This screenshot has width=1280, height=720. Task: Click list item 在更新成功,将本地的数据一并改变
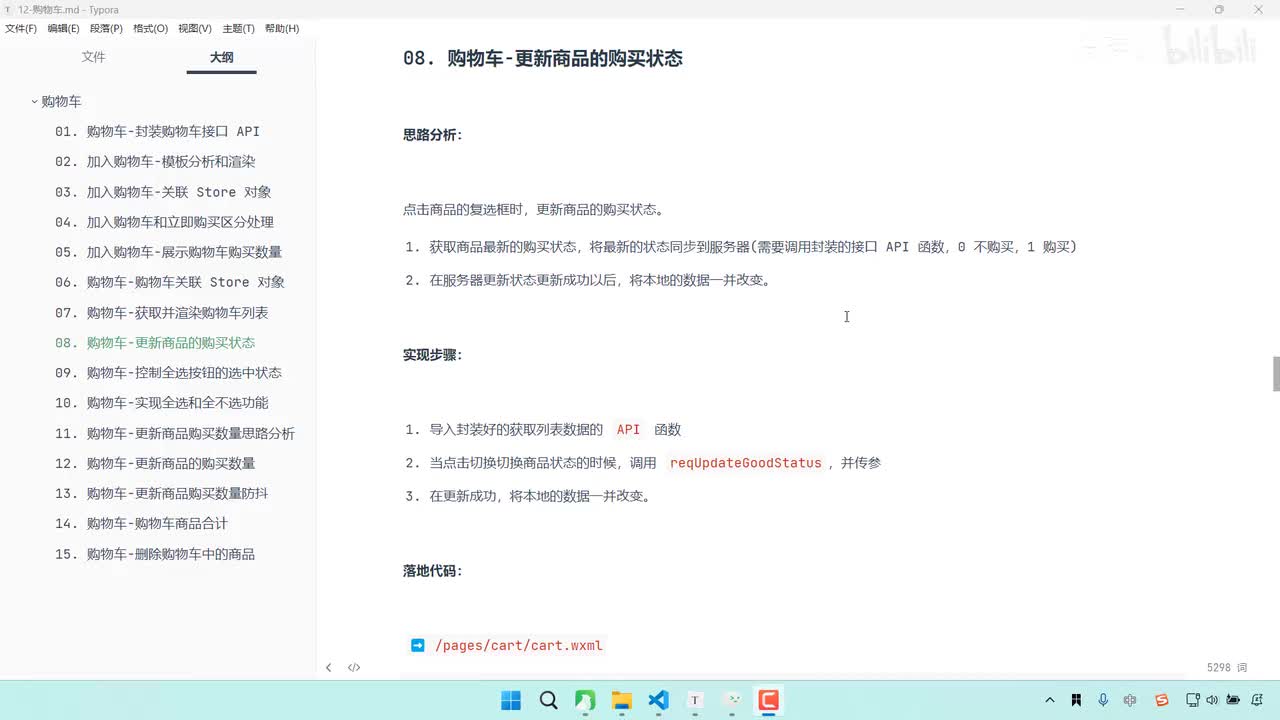point(540,495)
